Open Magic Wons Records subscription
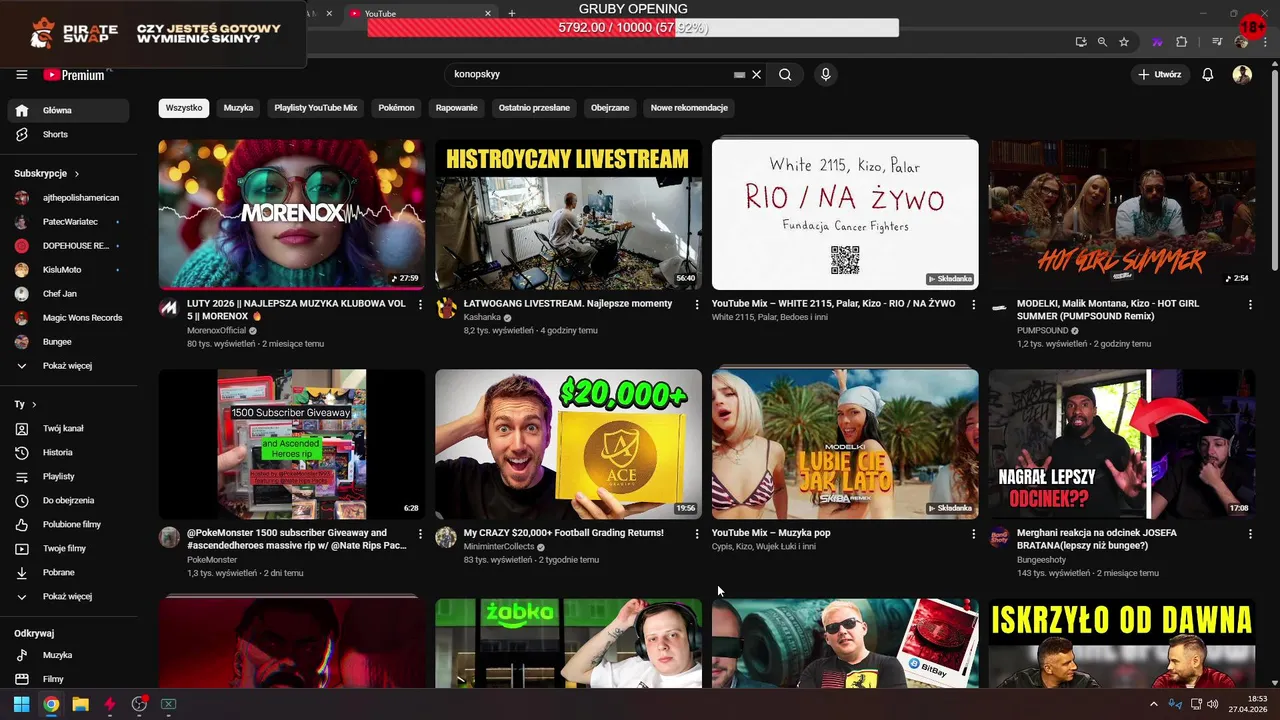The image size is (1280, 720). pyautogui.click(x=68, y=318)
